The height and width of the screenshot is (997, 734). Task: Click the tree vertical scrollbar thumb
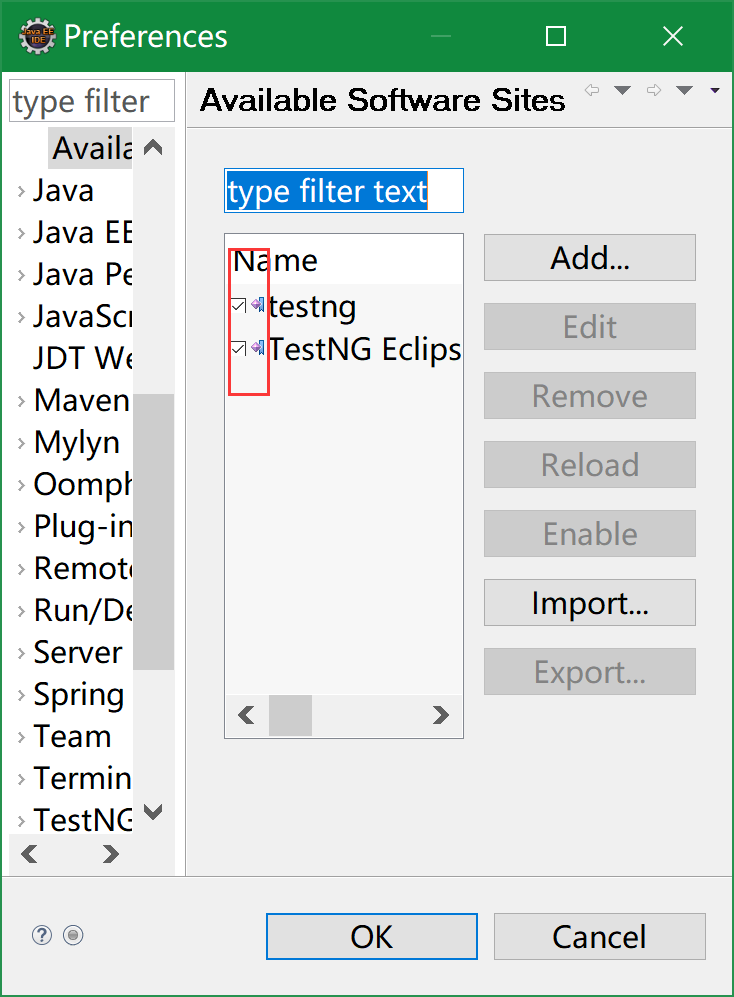153,532
